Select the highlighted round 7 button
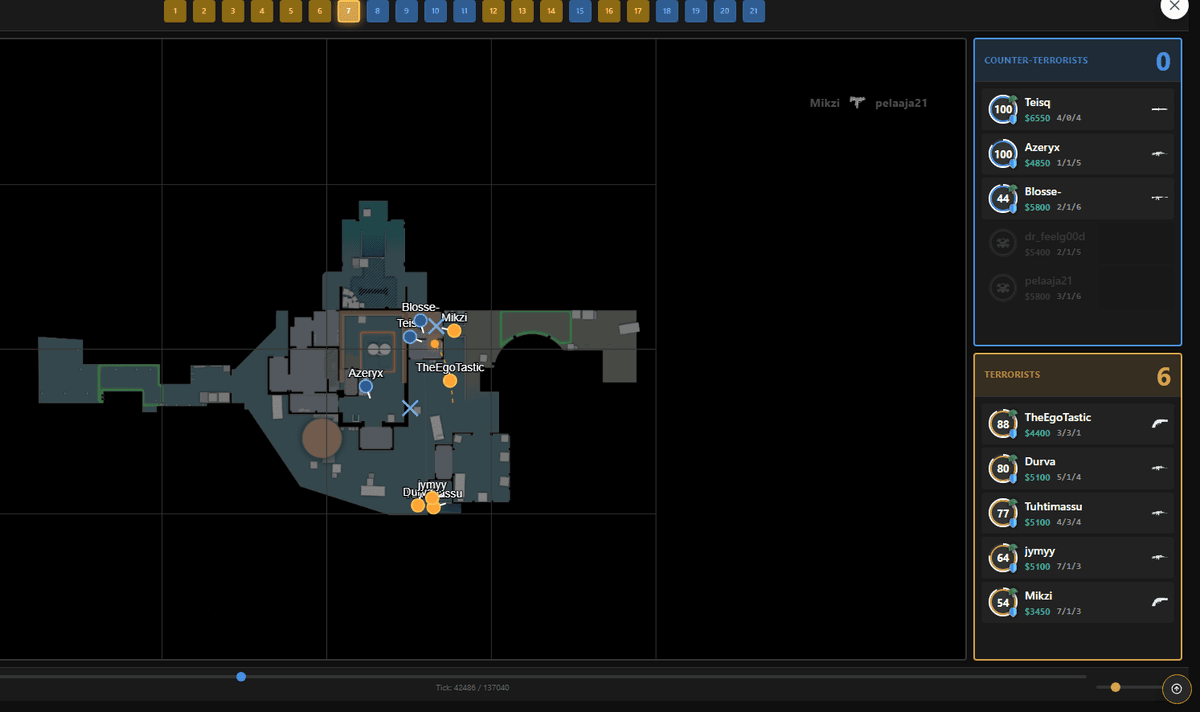Image resolution: width=1200 pixels, height=712 pixels. point(349,11)
